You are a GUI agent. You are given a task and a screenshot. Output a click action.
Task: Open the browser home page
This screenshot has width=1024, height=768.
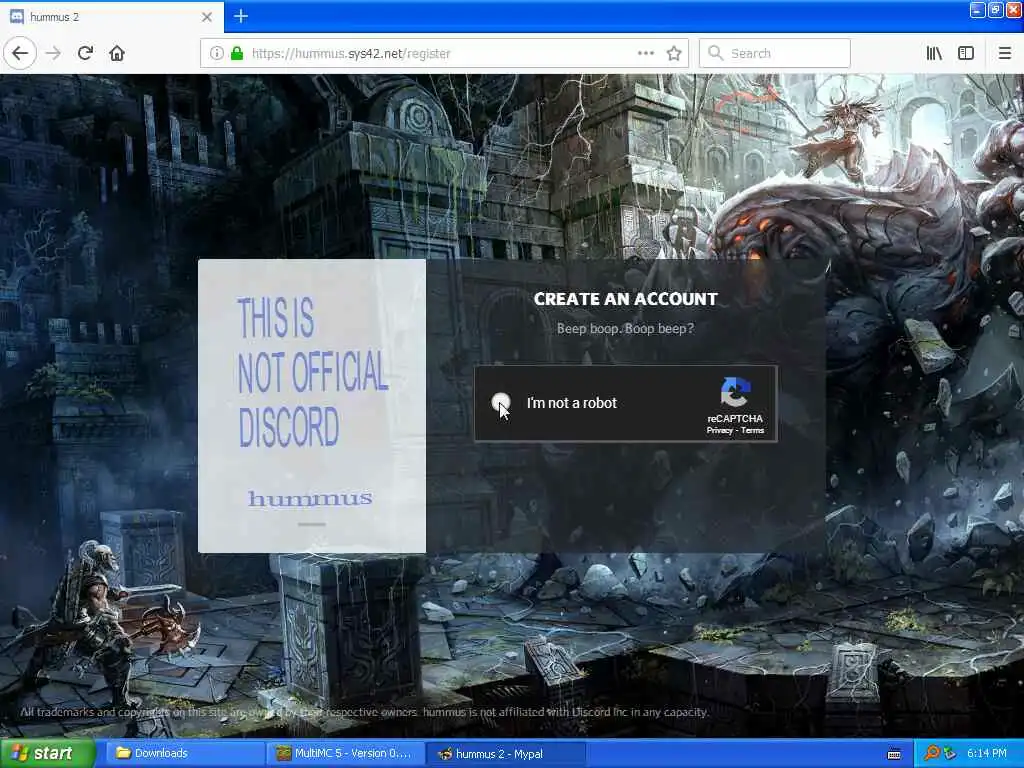(117, 53)
